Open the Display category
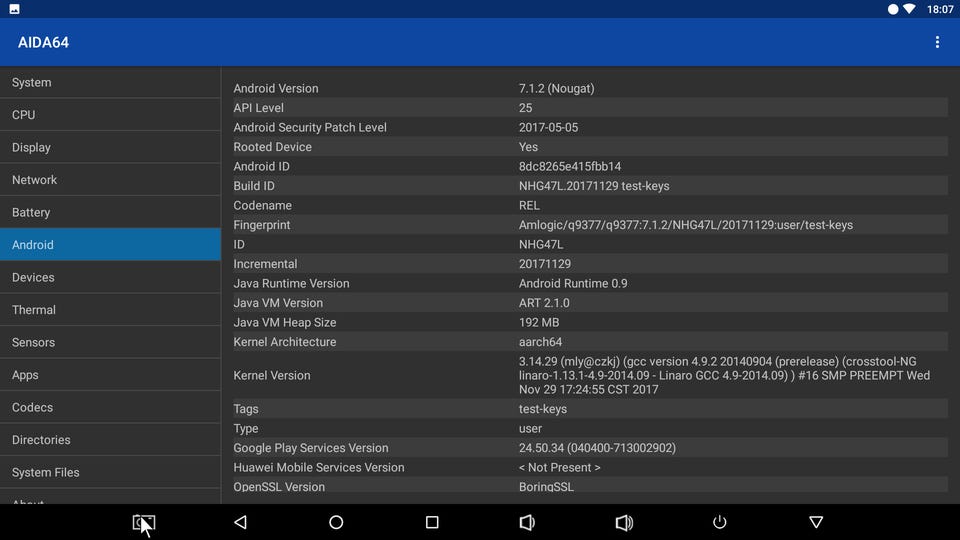The image size is (960, 540). click(110, 147)
